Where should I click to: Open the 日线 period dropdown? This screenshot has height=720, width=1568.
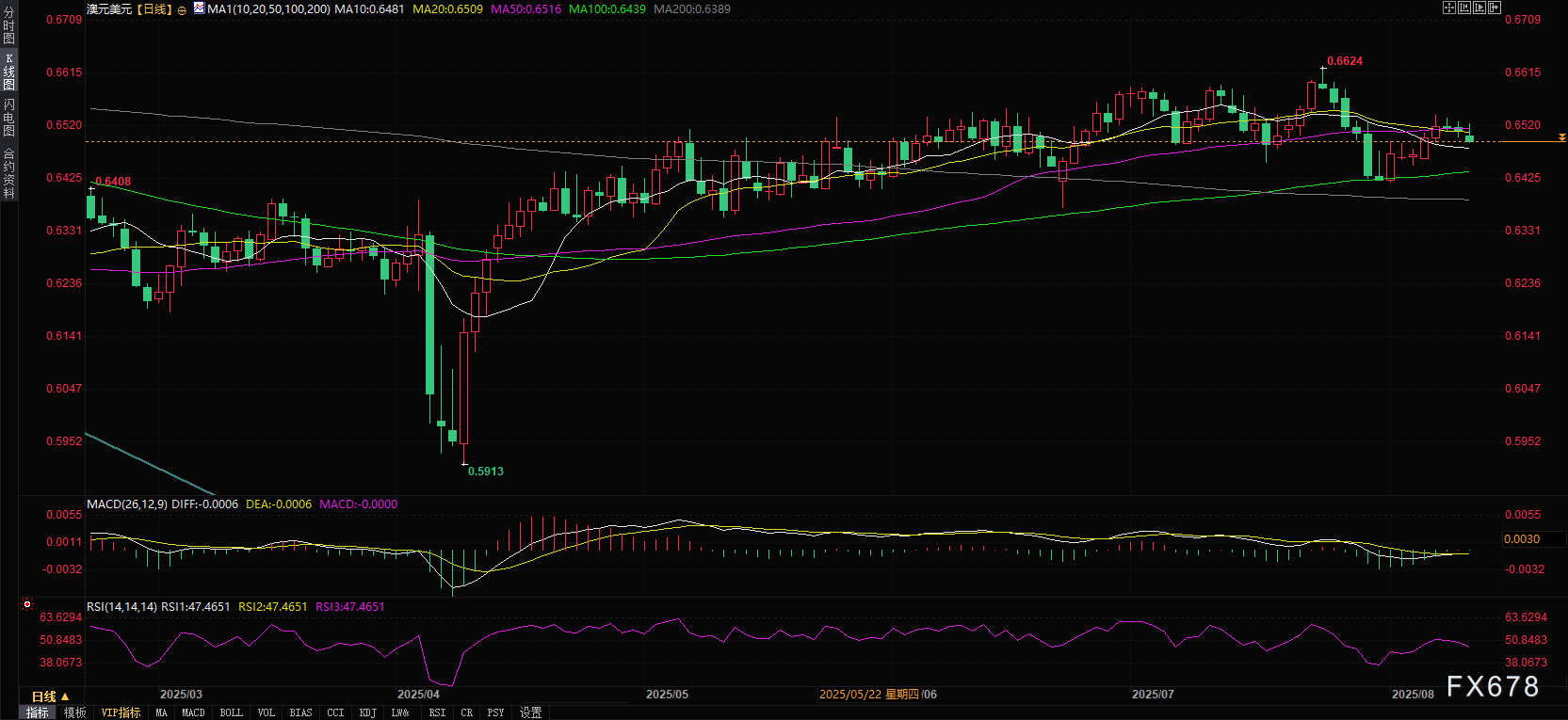[50, 696]
